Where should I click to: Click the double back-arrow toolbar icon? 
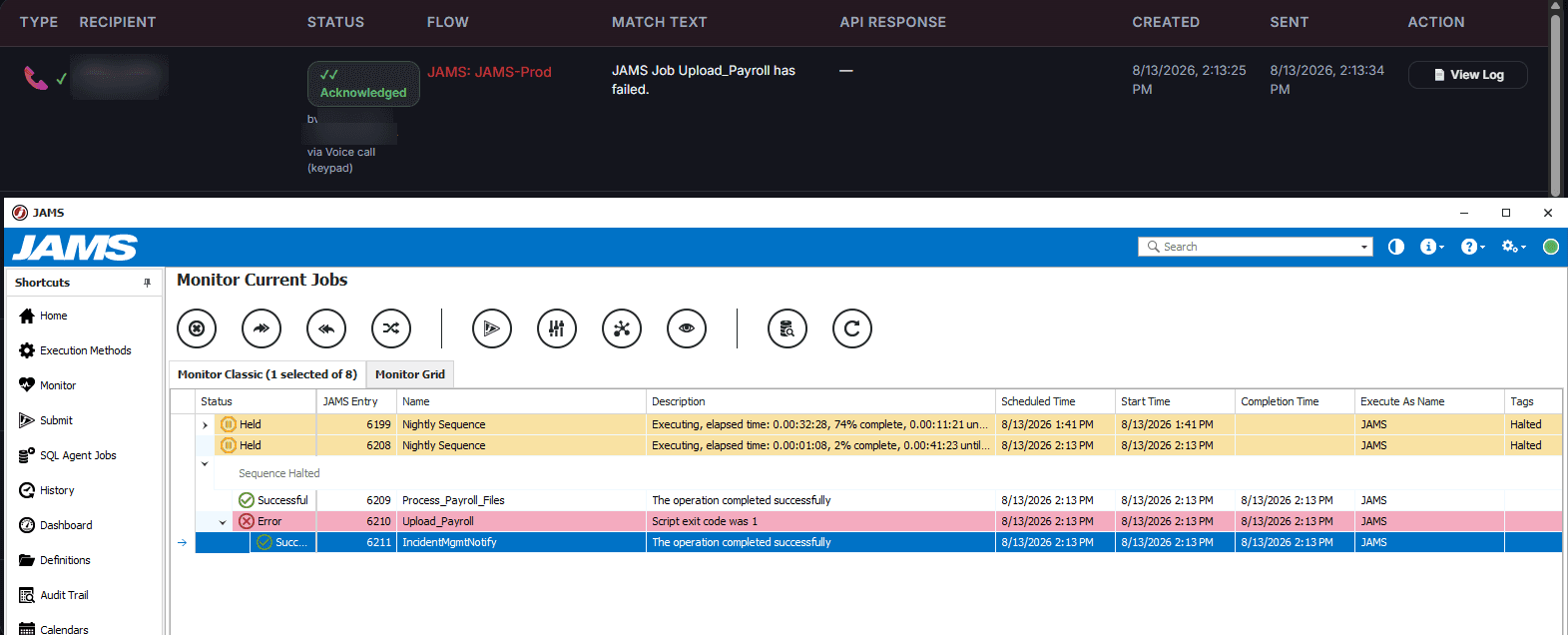coord(326,328)
